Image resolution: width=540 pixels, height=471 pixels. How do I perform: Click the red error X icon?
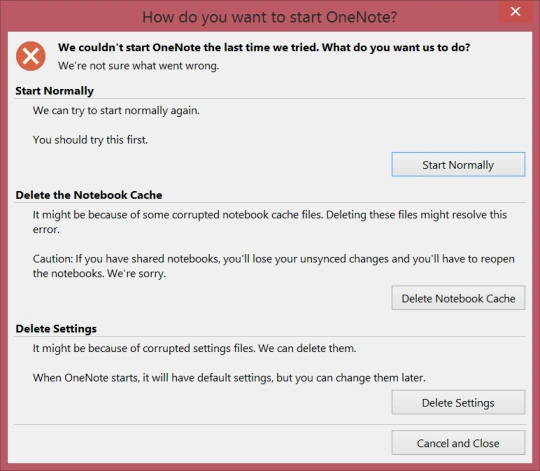pyautogui.click(x=31, y=56)
